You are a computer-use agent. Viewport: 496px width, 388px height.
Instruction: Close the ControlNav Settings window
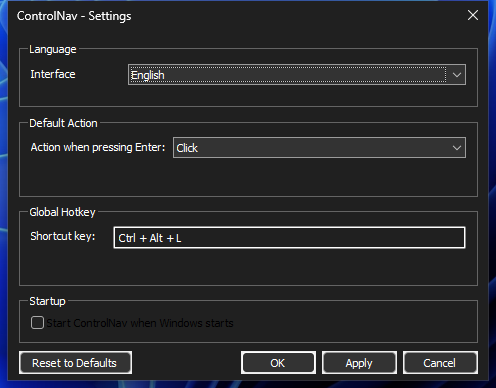click(473, 15)
